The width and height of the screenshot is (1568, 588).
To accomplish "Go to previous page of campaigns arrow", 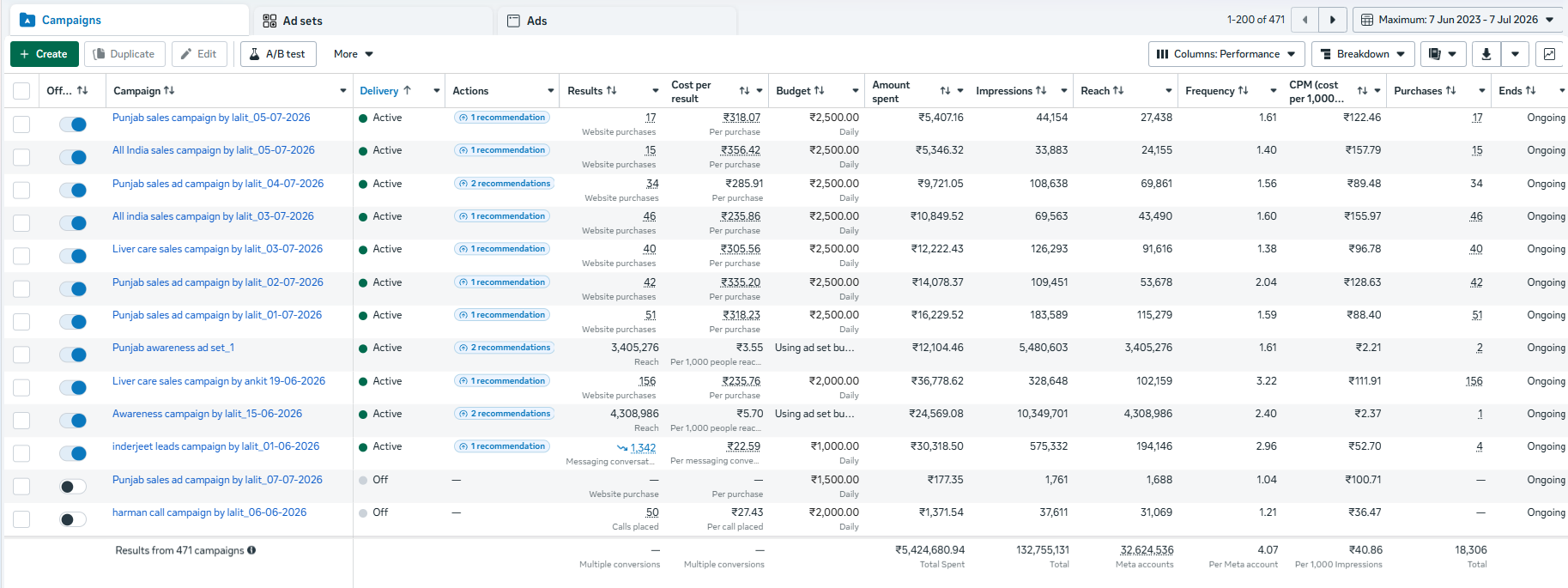I will 1305,20.
